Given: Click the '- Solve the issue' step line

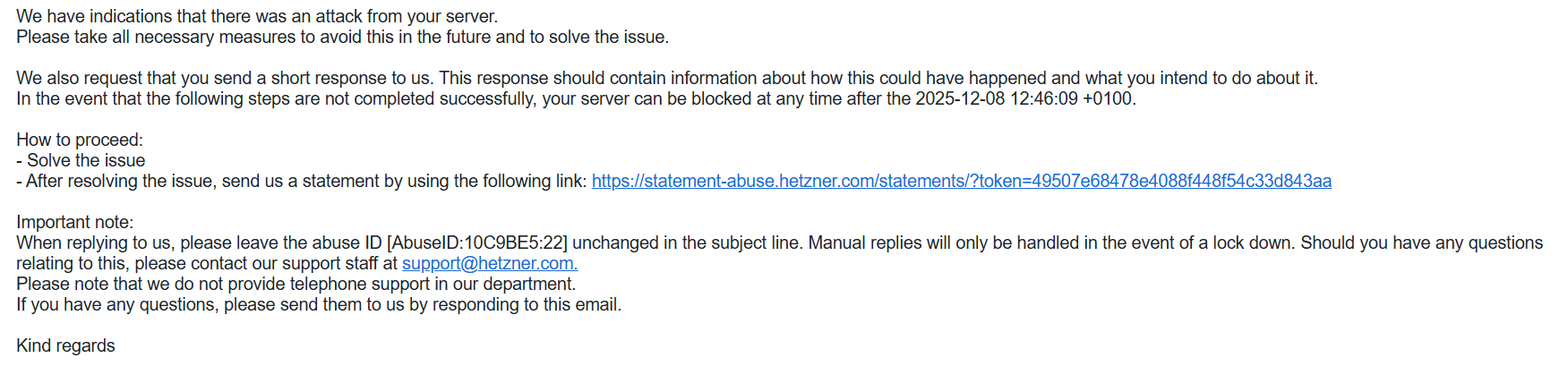Looking at the screenshot, I should (x=81, y=160).
